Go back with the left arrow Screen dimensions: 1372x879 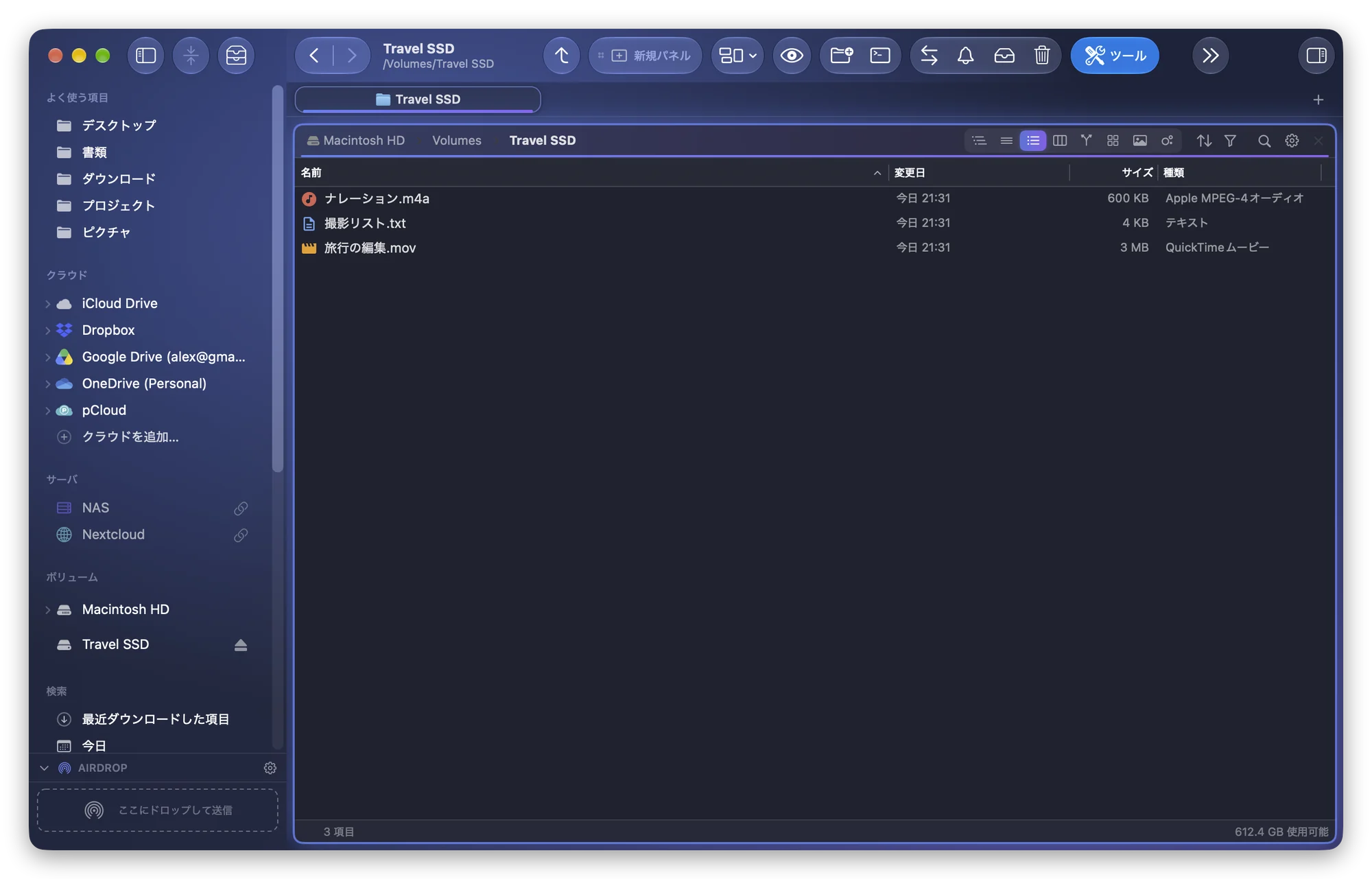pos(314,56)
